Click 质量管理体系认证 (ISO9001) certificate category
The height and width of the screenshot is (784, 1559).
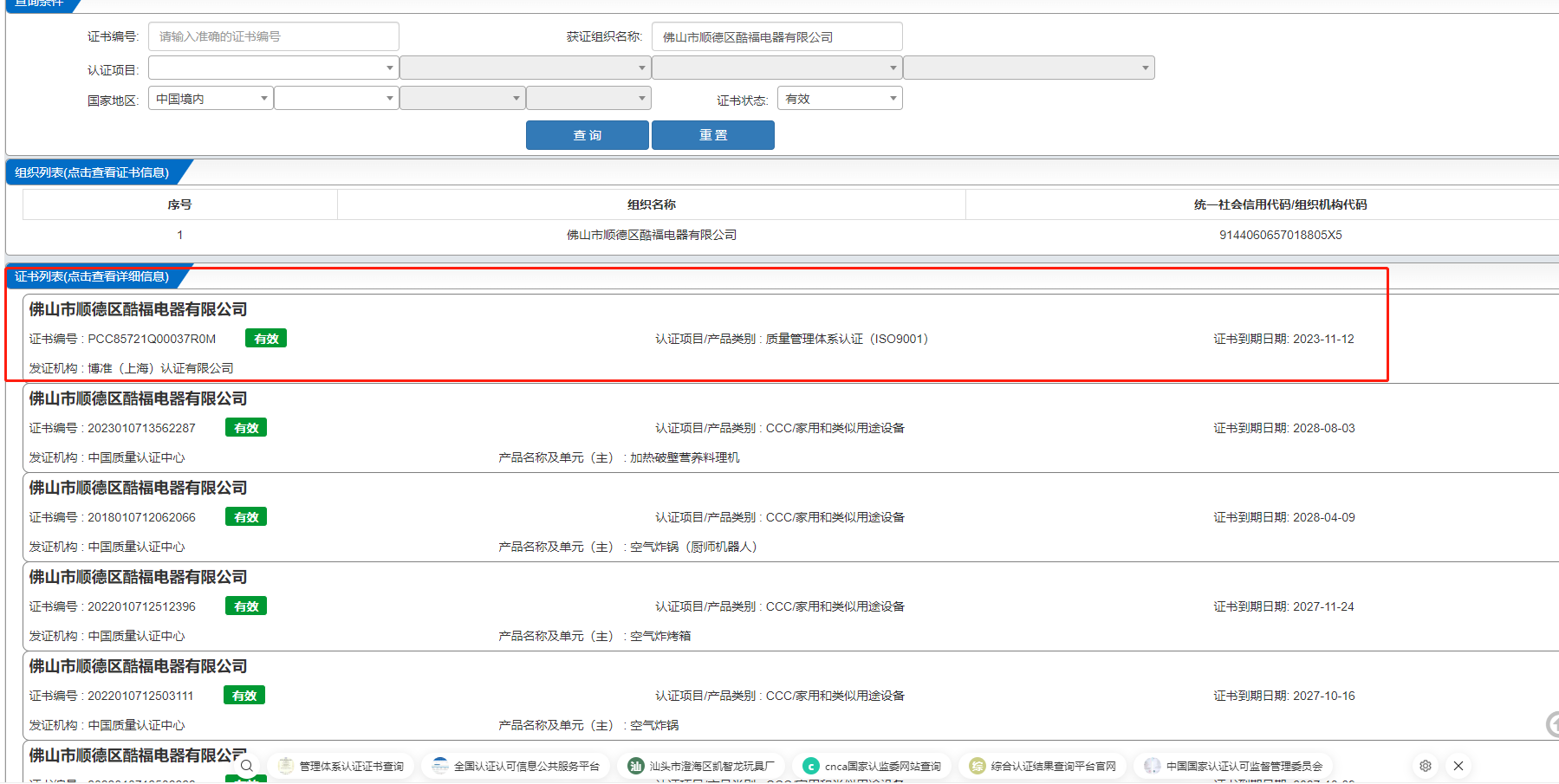tap(847, 339)
